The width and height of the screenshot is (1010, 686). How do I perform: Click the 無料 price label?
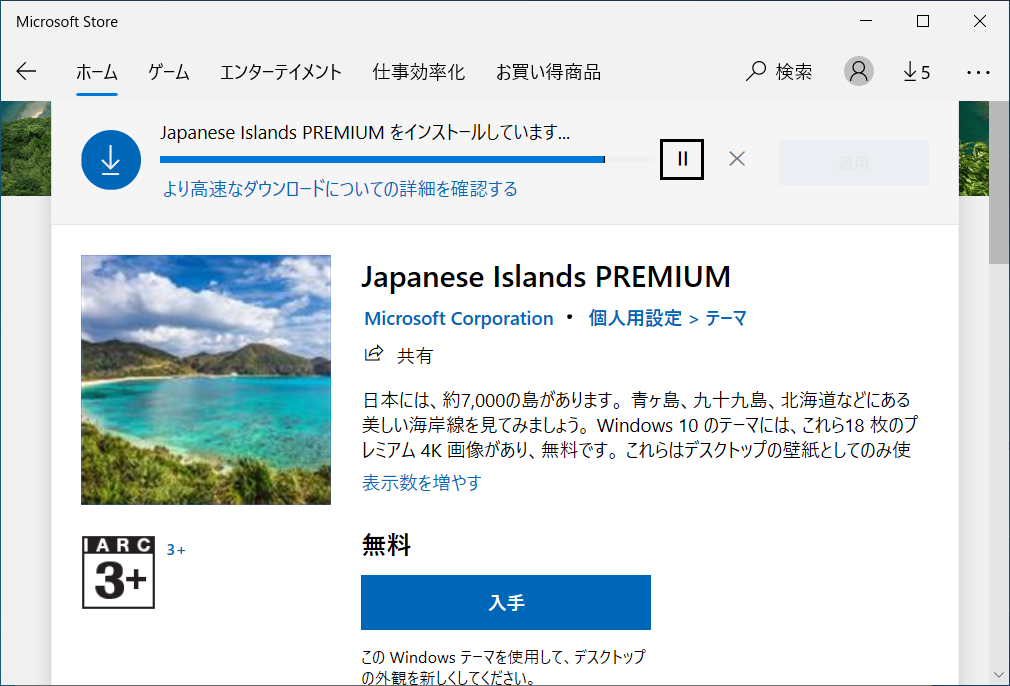386,545
